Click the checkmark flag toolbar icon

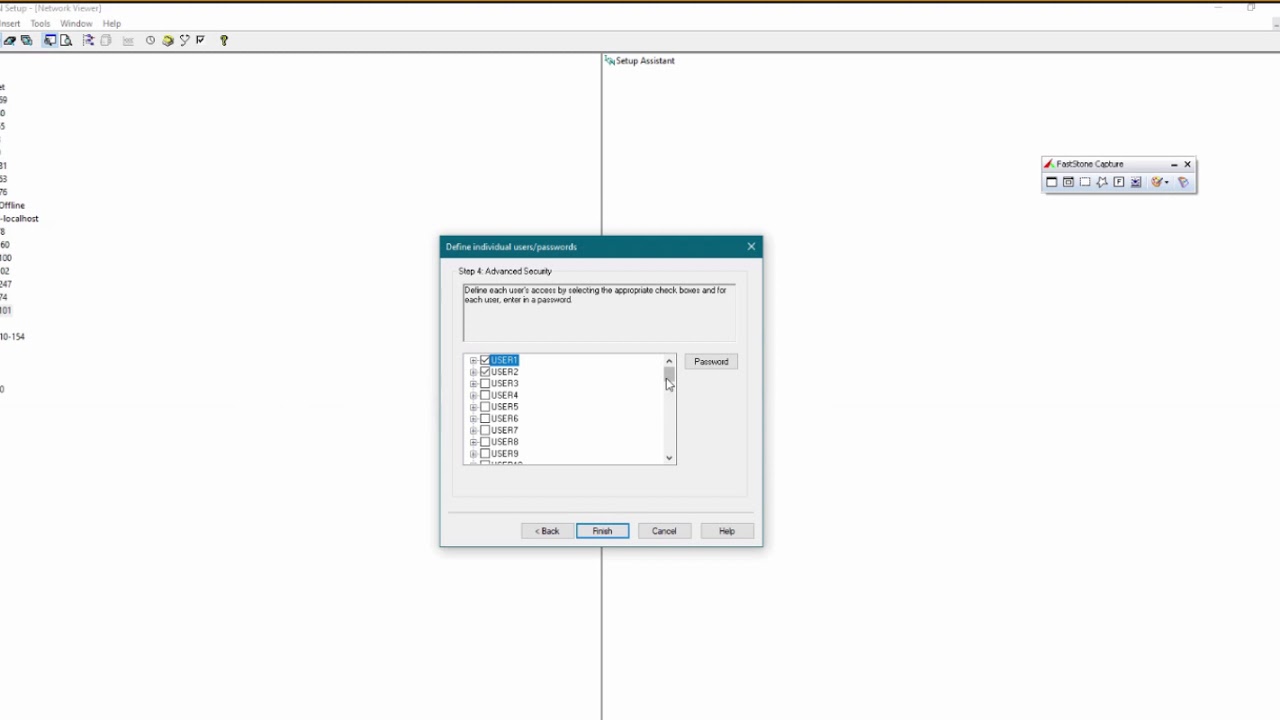pyautogui.click(x=201, y=40)
